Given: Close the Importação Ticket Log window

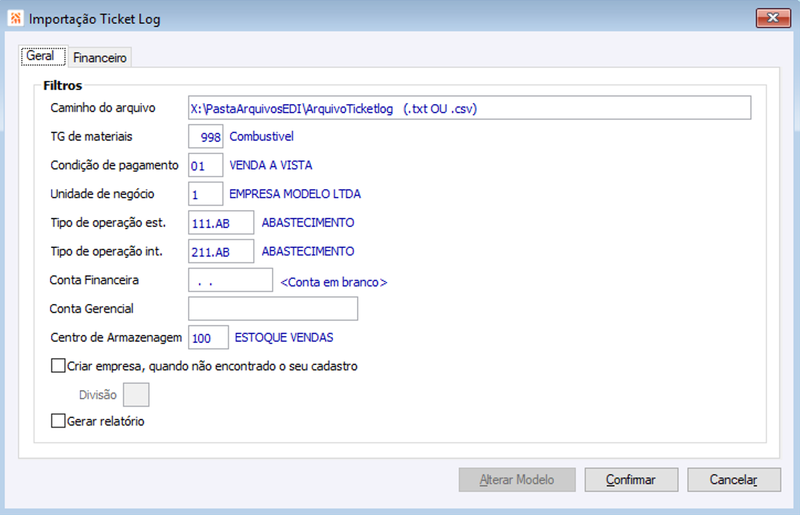Looking at the screenshot, I should [x=773, y=18].
